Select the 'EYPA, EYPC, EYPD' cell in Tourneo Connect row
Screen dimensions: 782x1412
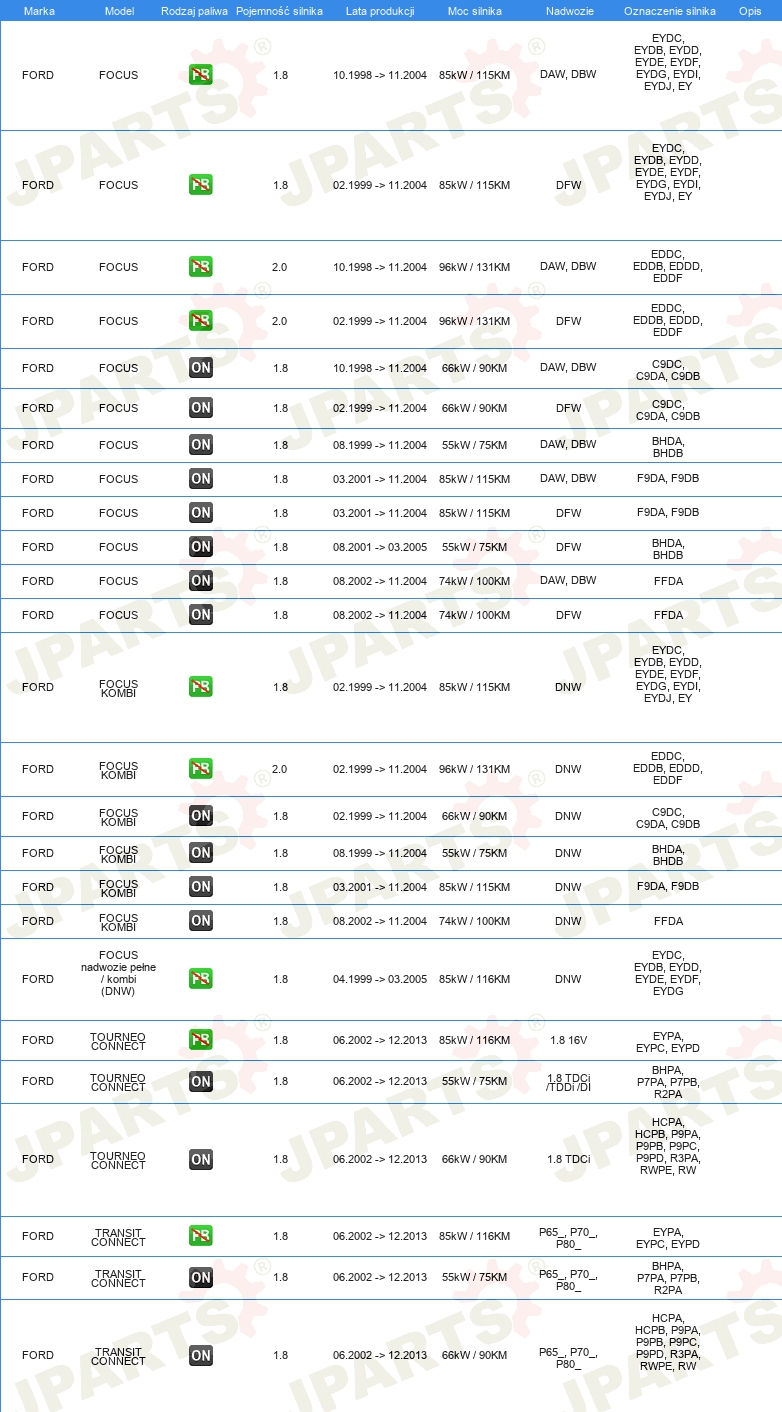point(668,1040)
